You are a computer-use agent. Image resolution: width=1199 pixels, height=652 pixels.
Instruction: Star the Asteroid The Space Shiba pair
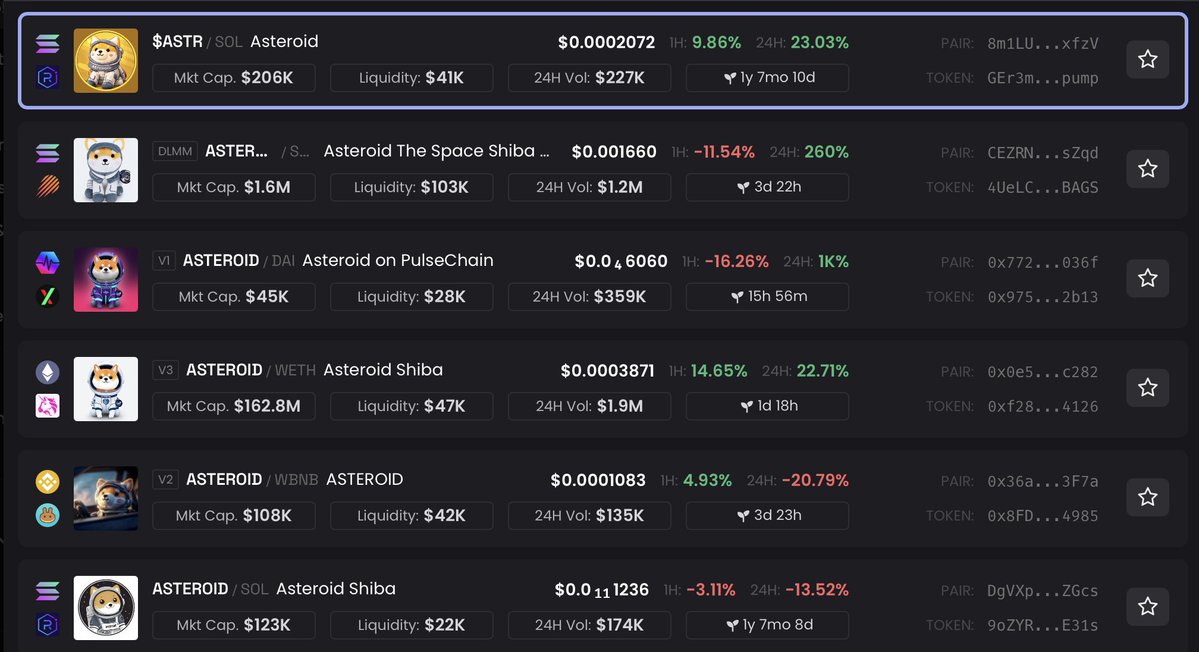(1147, 169)
